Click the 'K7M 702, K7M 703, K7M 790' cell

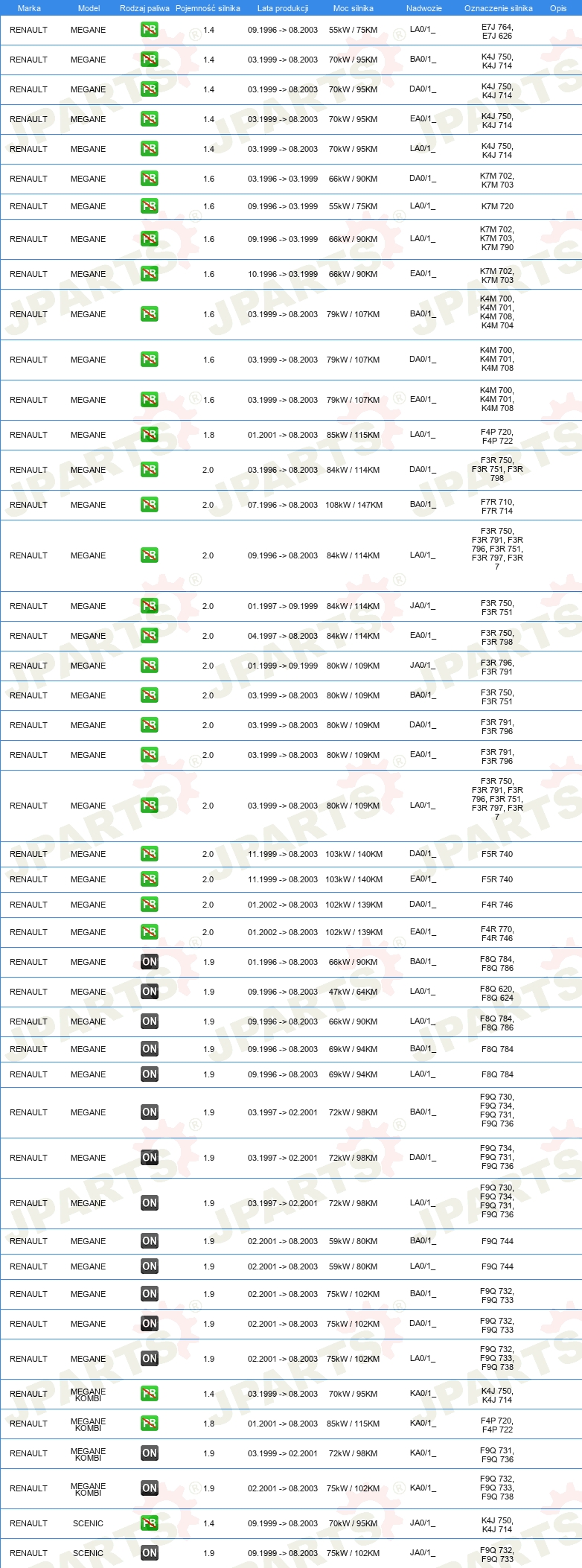[x=497, y=238]
